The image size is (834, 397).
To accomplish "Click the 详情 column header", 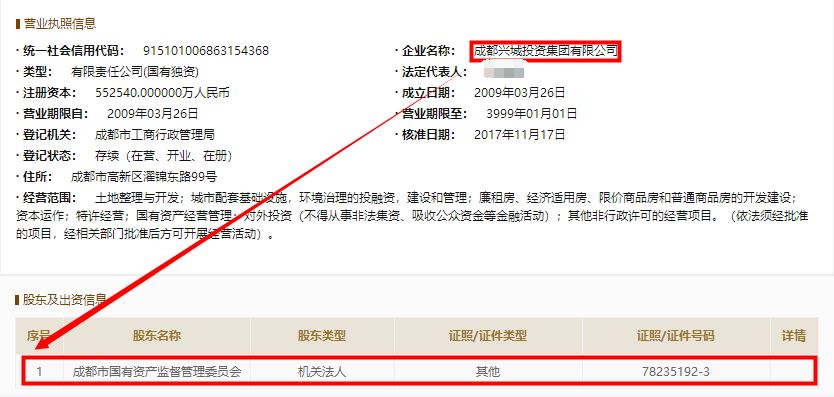I will (794, 336).
